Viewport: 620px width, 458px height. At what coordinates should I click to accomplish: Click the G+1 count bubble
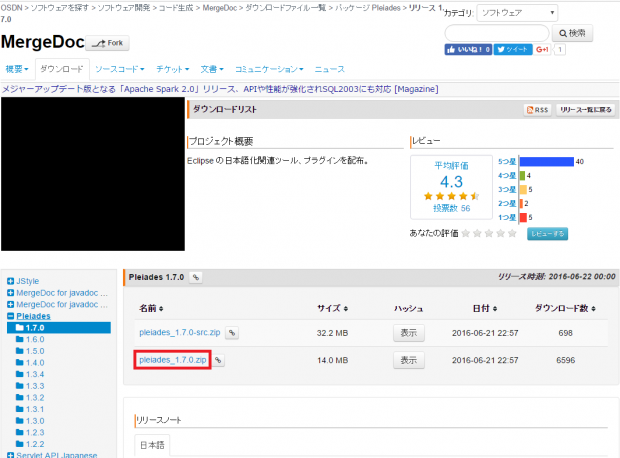click(x=560, y=49)
